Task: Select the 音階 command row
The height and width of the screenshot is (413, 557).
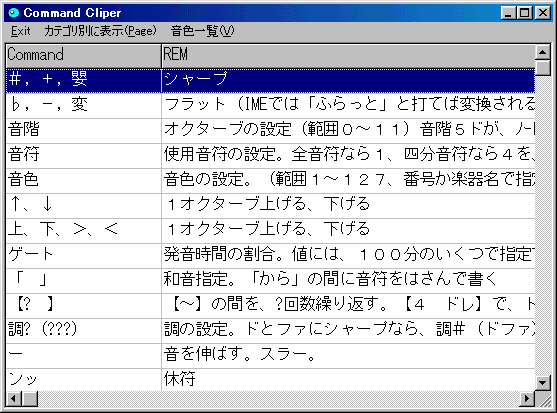Action: point(270,130)
